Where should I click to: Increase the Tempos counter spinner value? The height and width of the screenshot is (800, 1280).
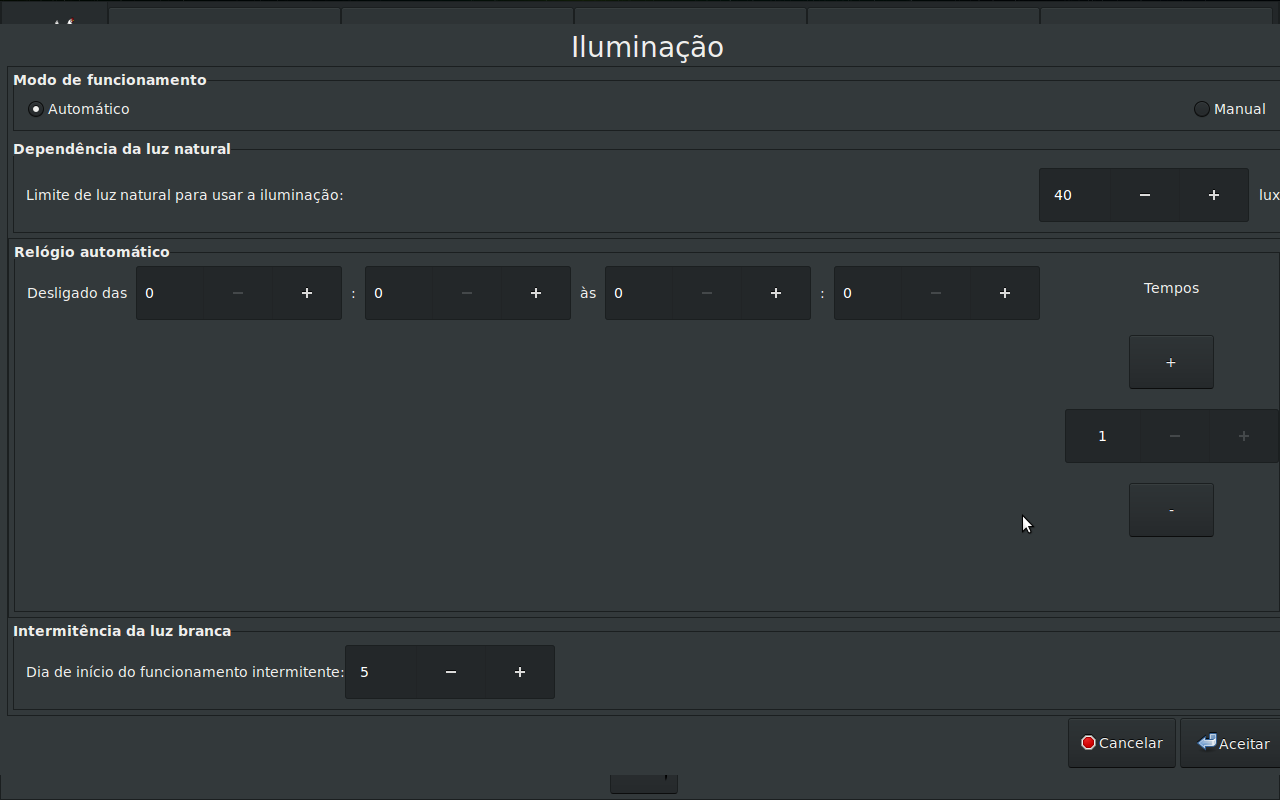tap(1244, 436)
